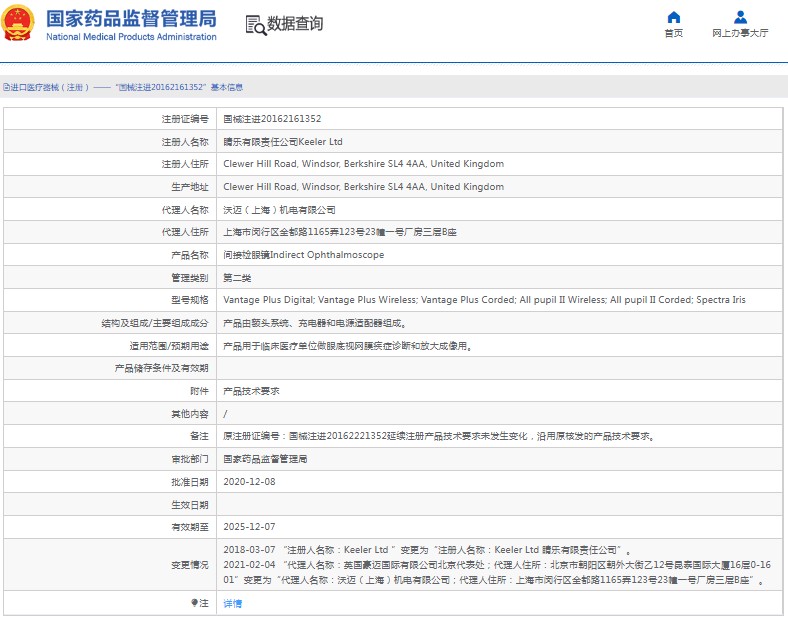The image size is (788, 621).
Task: Click intended use text 产品用于临床医疗单位
Action: coord(348,346)
